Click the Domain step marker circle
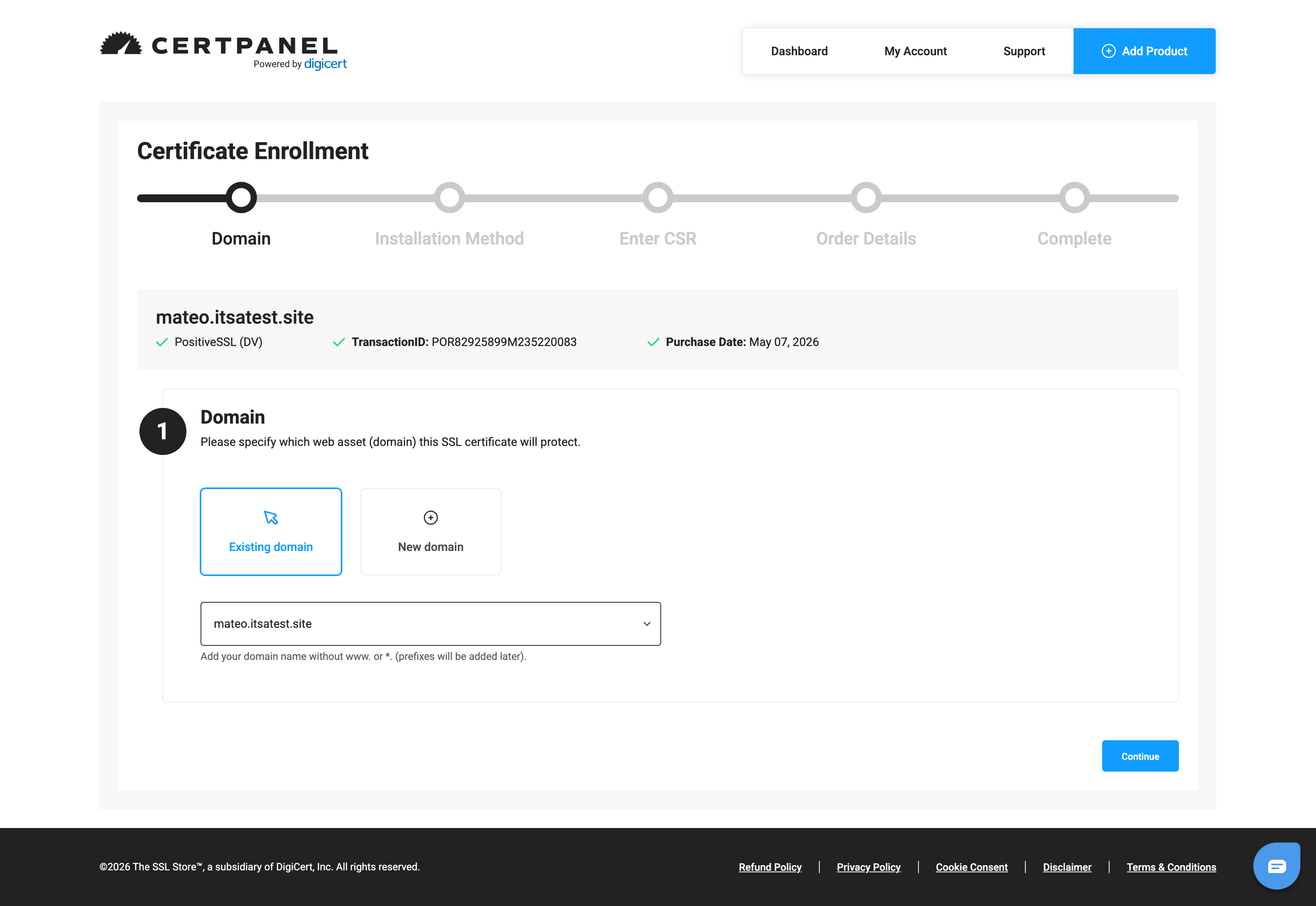The image size is (1316, 906). (241, 198)
